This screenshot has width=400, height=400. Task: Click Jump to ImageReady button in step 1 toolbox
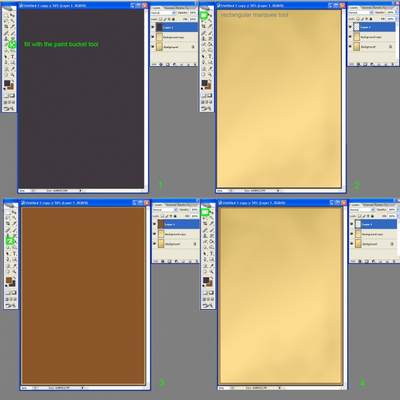(9, 108)
